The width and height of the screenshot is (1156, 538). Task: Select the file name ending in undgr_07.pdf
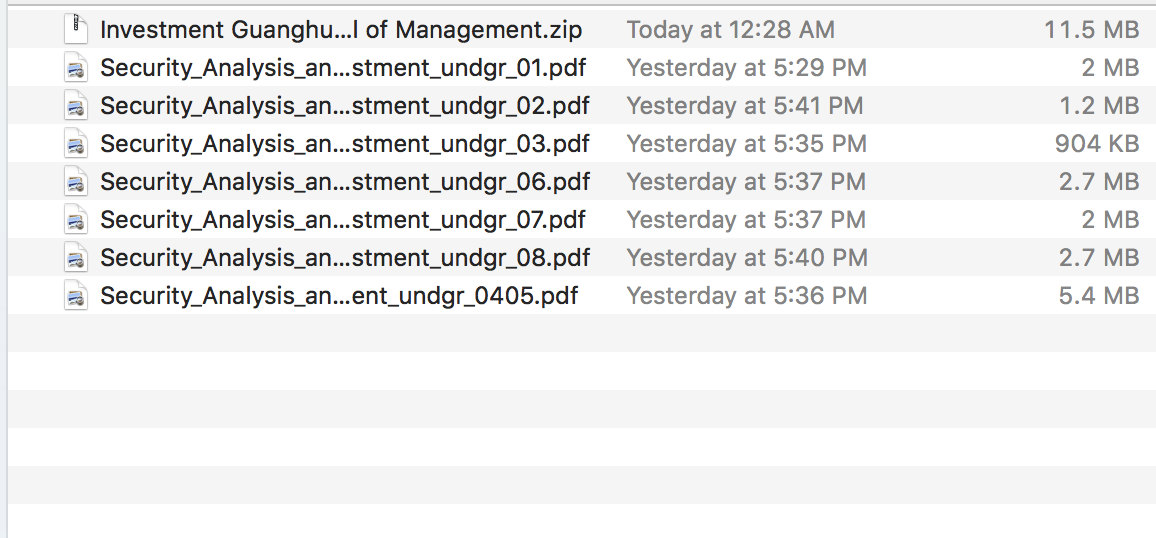(x=343, y=220)
